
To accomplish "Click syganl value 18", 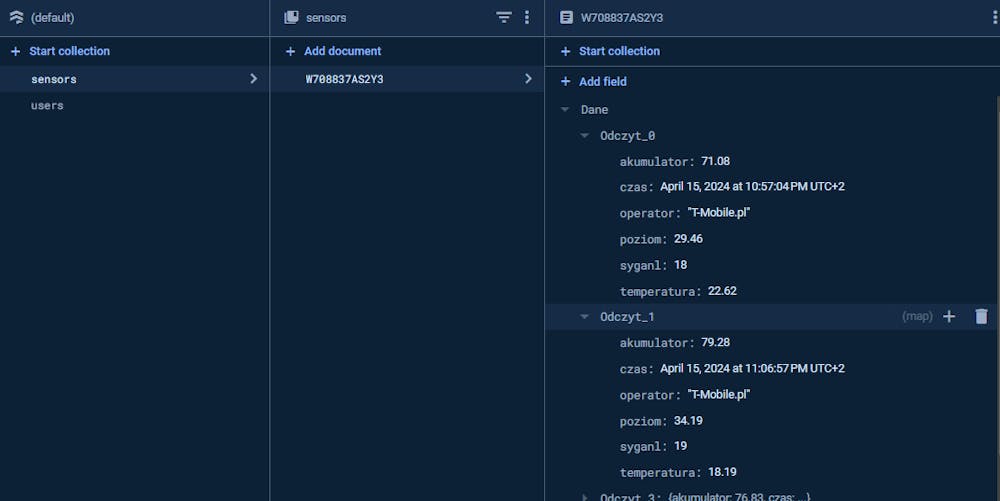I will pyautogui.click(x=680, y=265).
